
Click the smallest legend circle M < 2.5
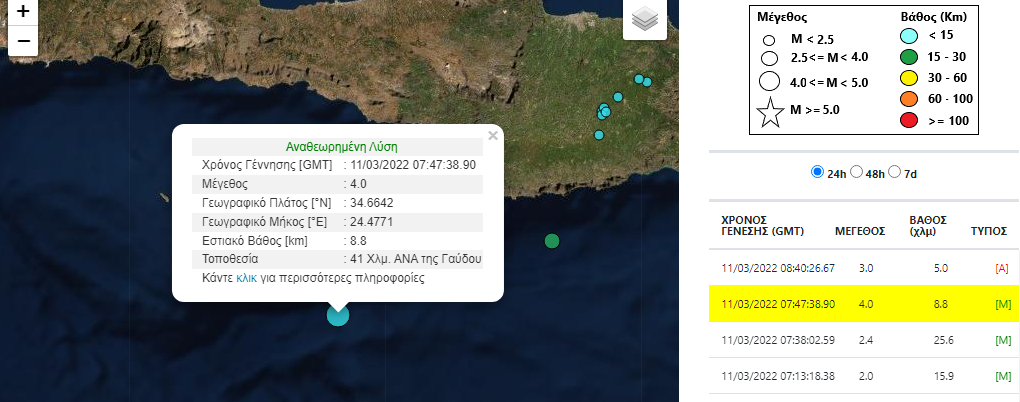(x=769, y=40)
